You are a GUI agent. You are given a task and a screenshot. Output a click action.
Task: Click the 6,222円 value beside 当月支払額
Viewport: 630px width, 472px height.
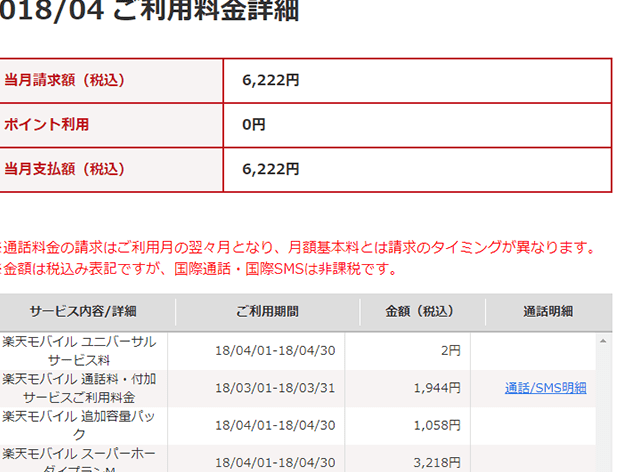[270, 169]
